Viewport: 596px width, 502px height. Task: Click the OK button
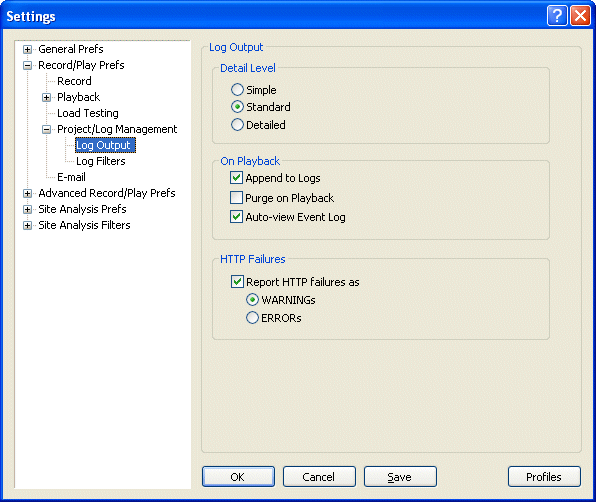point(238,477)
